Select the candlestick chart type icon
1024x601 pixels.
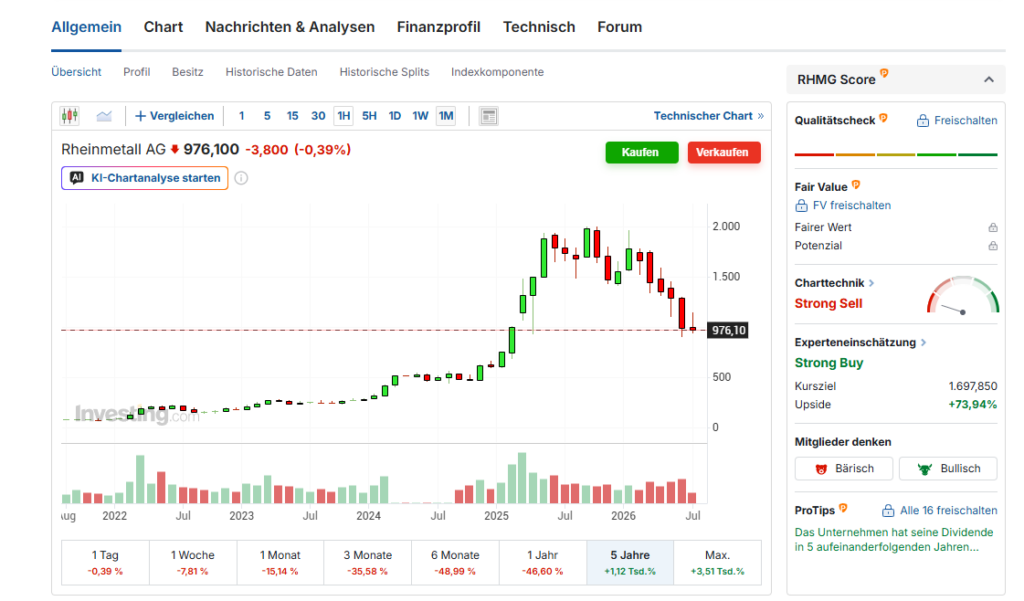[69, 116]
